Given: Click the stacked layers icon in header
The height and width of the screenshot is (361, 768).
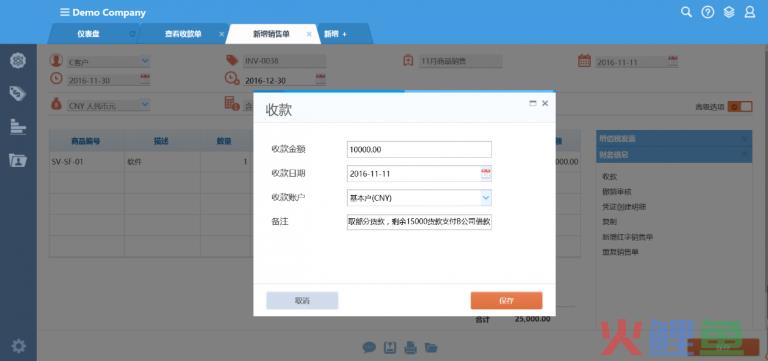Looking at the screenshot, I should tap(729, 12).
